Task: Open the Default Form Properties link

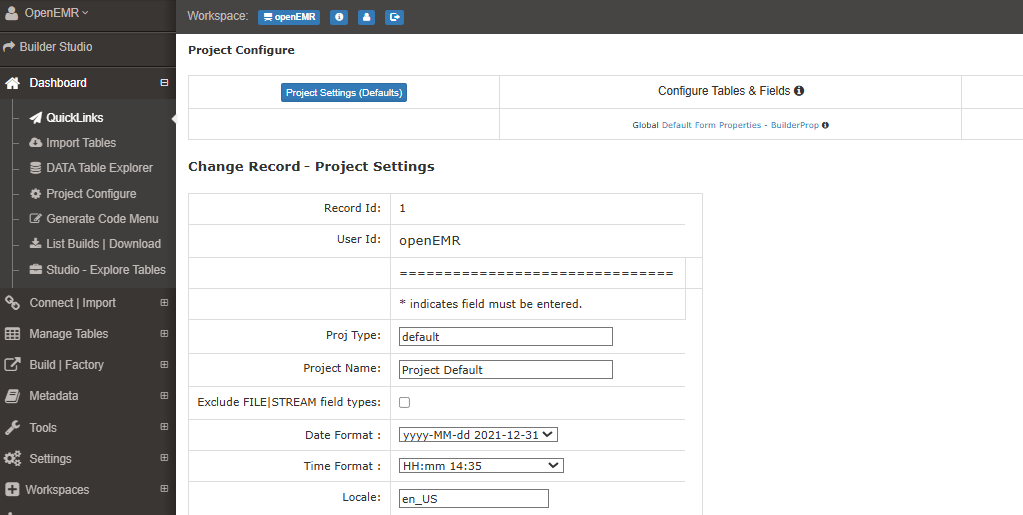Action: tap(711, 125)
